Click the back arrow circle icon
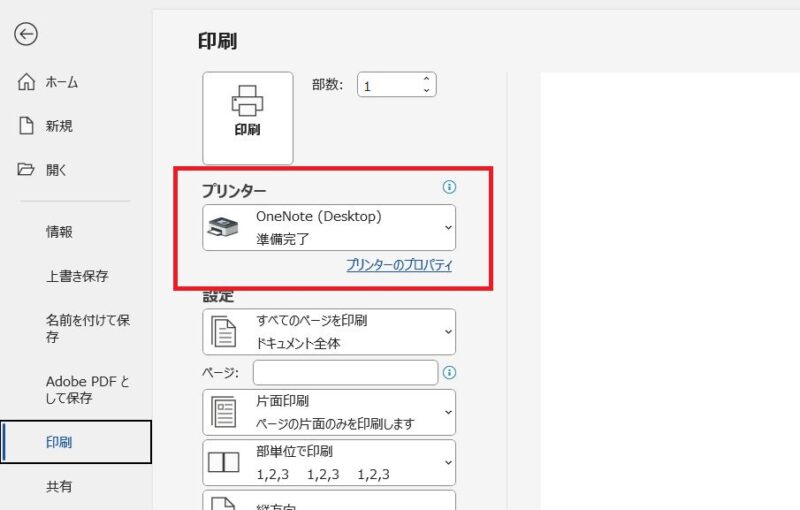Viewport: 800px width, 510px height. coord(26,34)
